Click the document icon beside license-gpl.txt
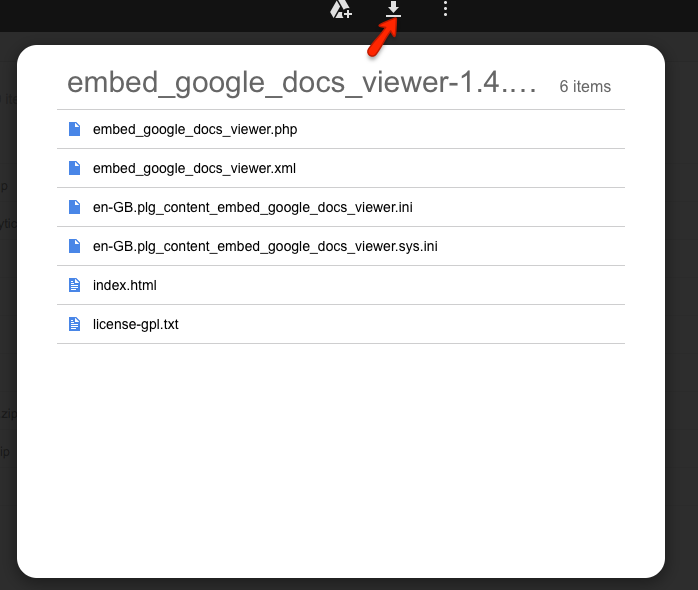 click(x=74, y=324)
